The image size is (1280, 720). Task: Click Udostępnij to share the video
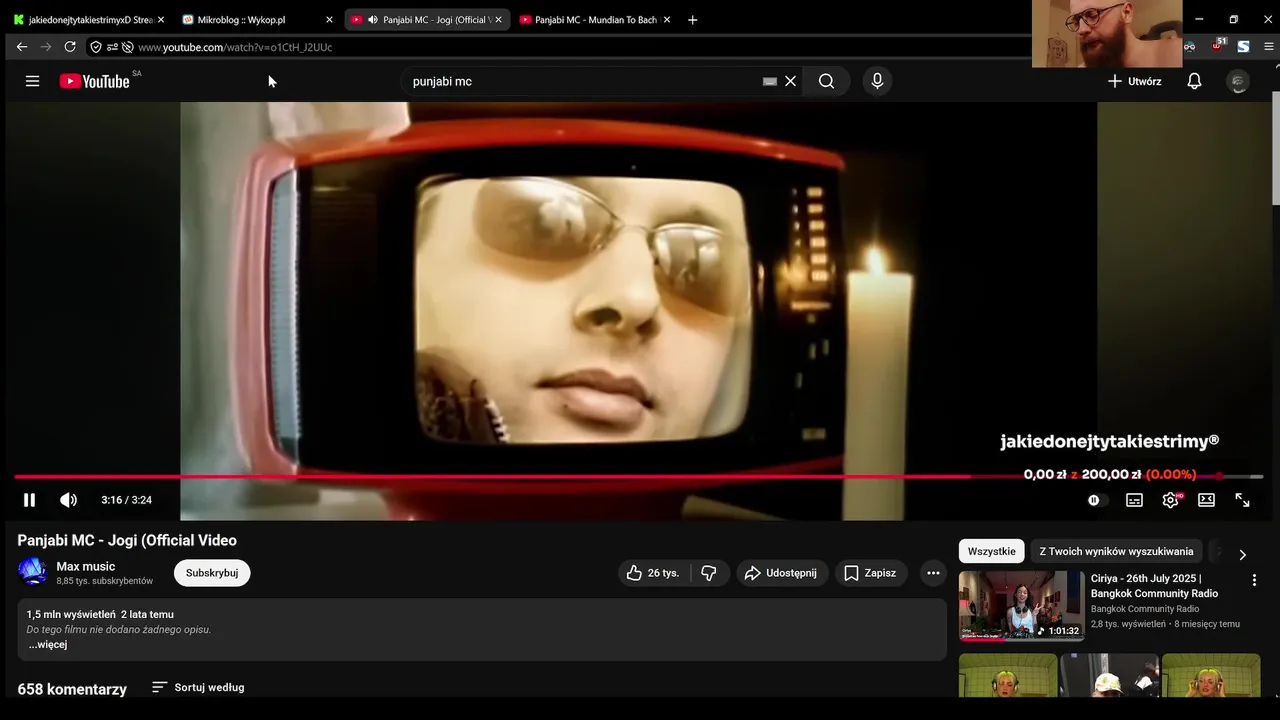point(781,573)
